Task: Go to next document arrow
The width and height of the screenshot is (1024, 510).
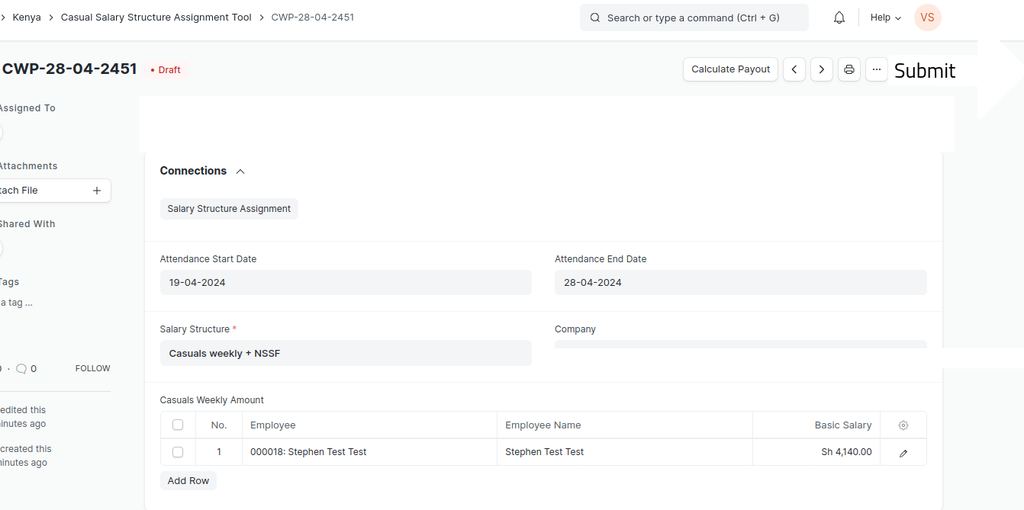Action: coord(822,69)
